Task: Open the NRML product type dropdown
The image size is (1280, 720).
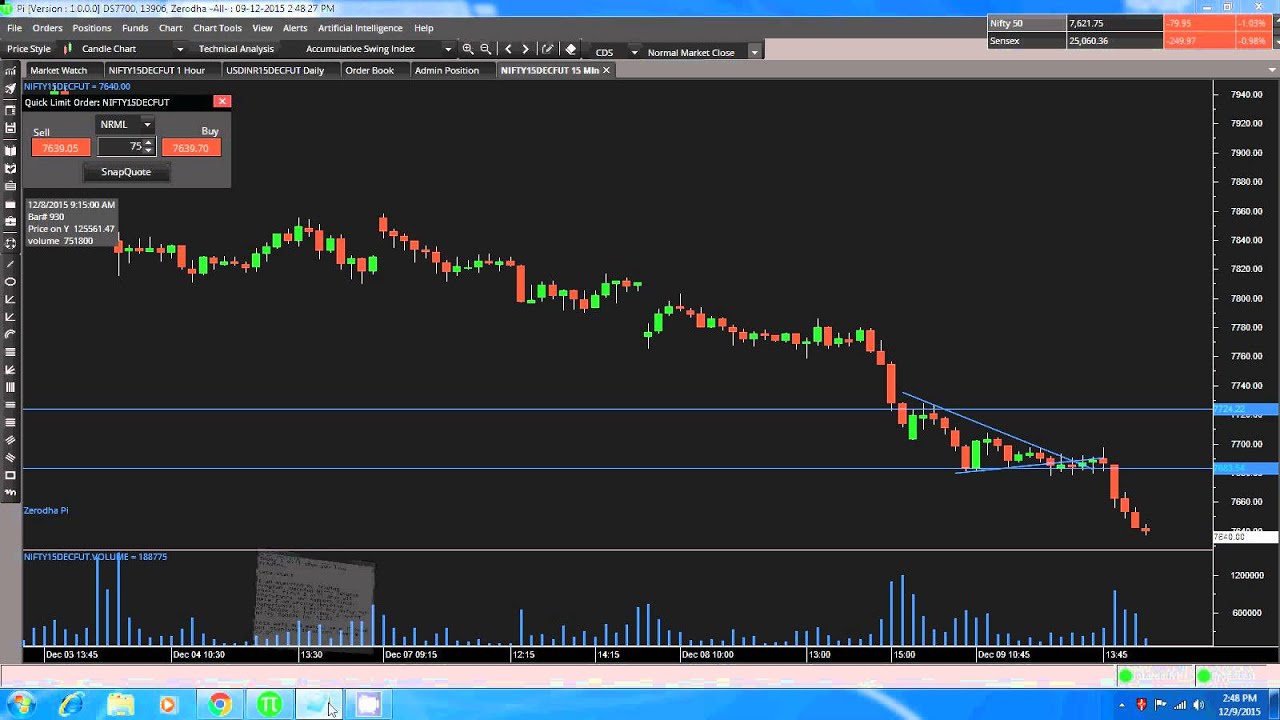Action: click(146, 125)
